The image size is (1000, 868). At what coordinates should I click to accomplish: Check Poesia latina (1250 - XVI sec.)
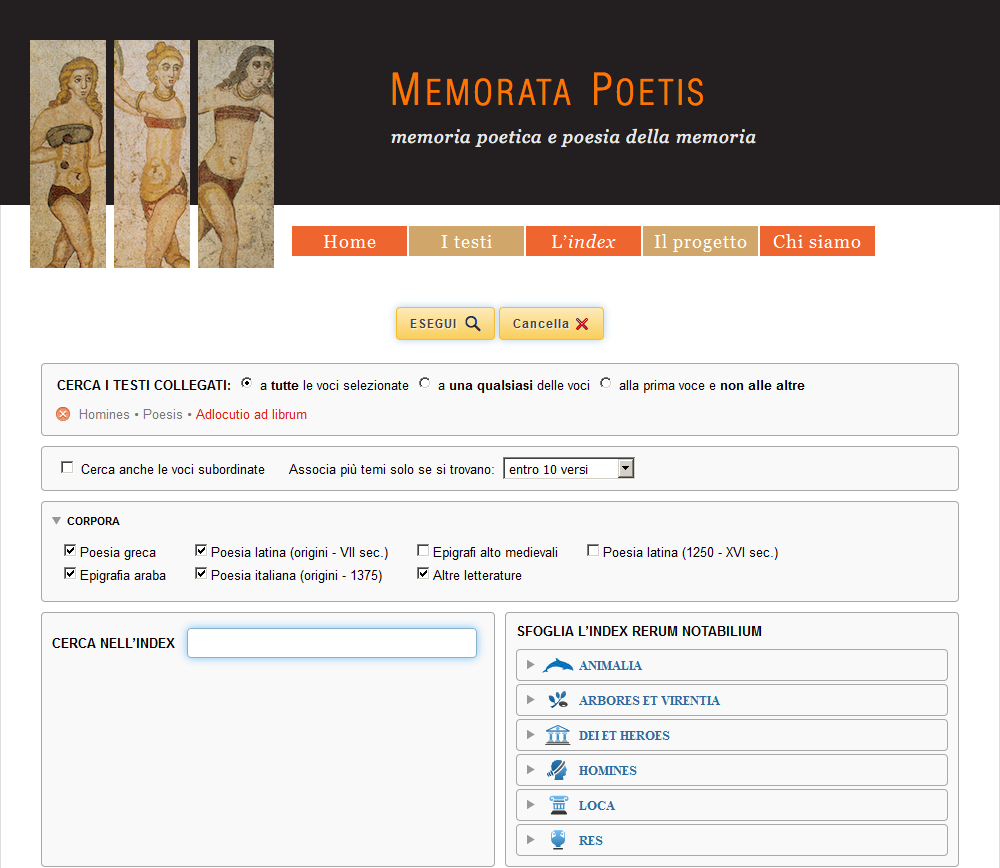(592, 550)
